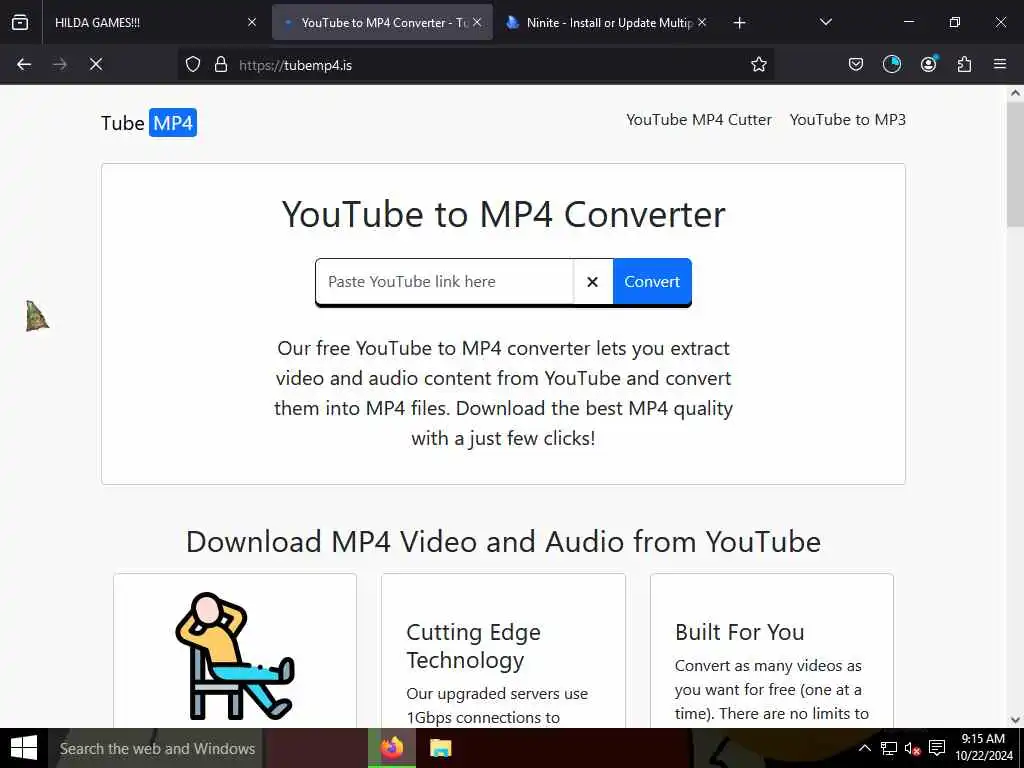Expand the list all tabs chevron
Viewport: 1024px width, 768px height.
[x=825, y=22]
